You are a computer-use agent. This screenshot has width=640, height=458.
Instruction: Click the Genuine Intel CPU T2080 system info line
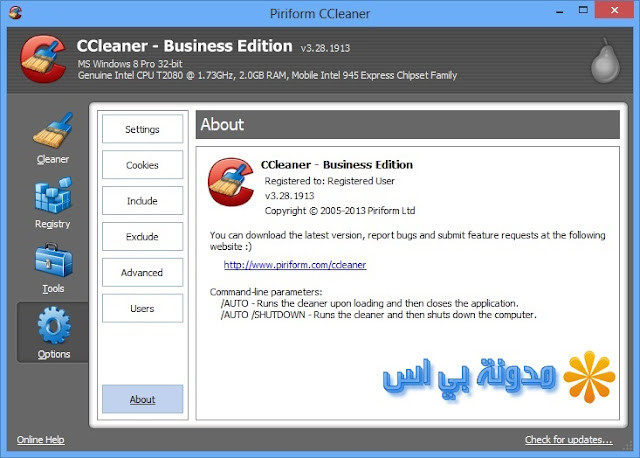(267, 75)
